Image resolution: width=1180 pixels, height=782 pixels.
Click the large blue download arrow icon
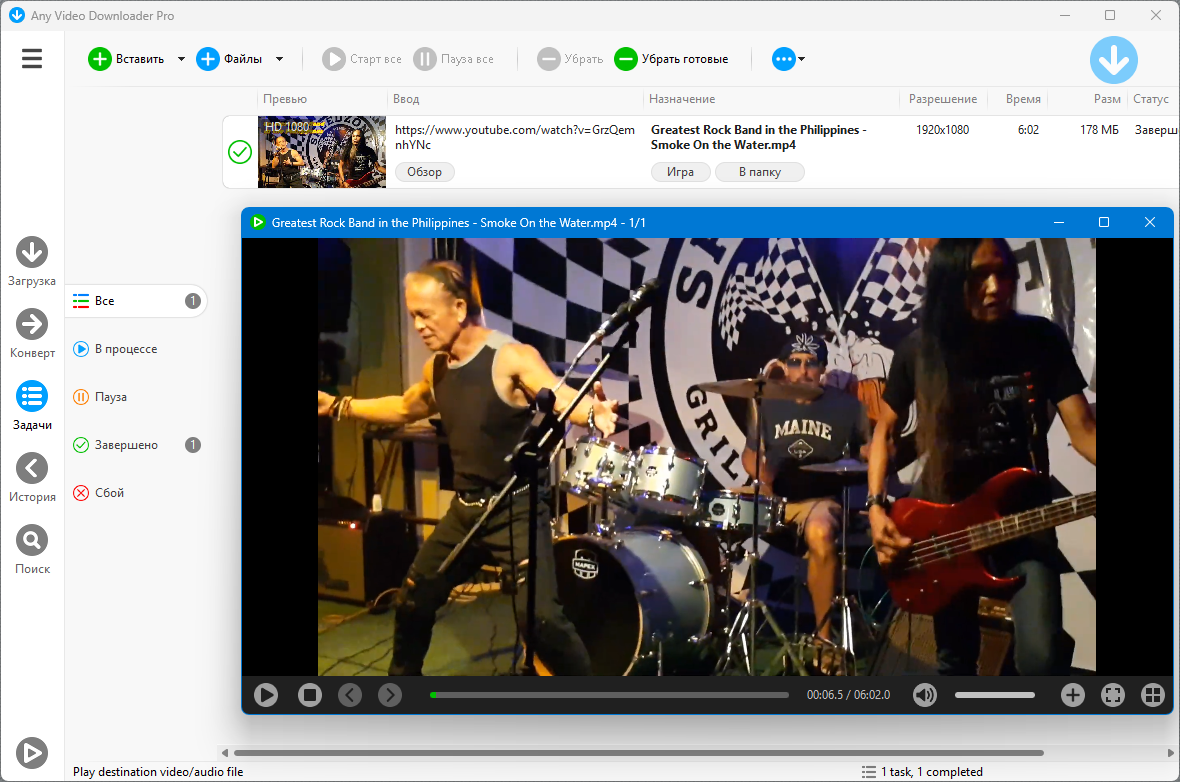(x=1114, y=60)
